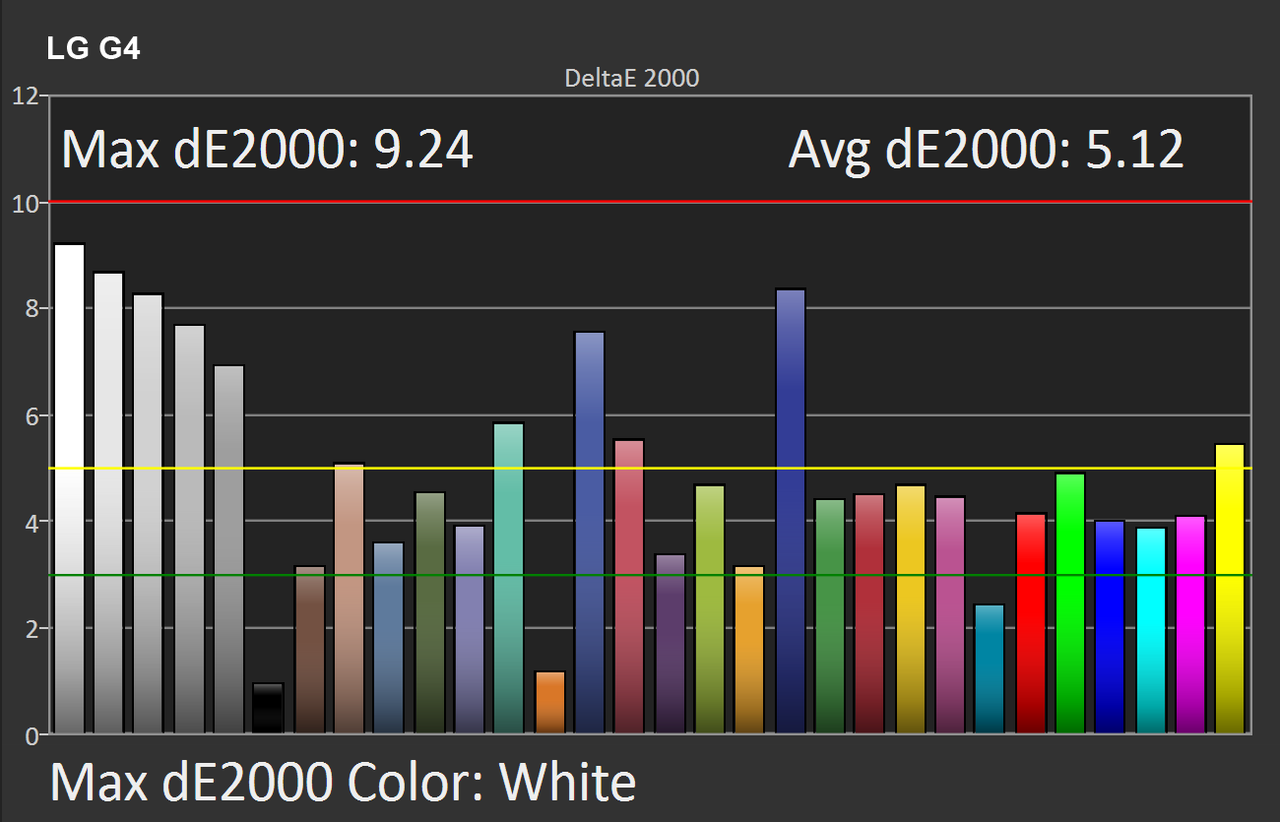Select the bright cyan bar
This screenshot has height=822, width=1280.
point(1151,631)
